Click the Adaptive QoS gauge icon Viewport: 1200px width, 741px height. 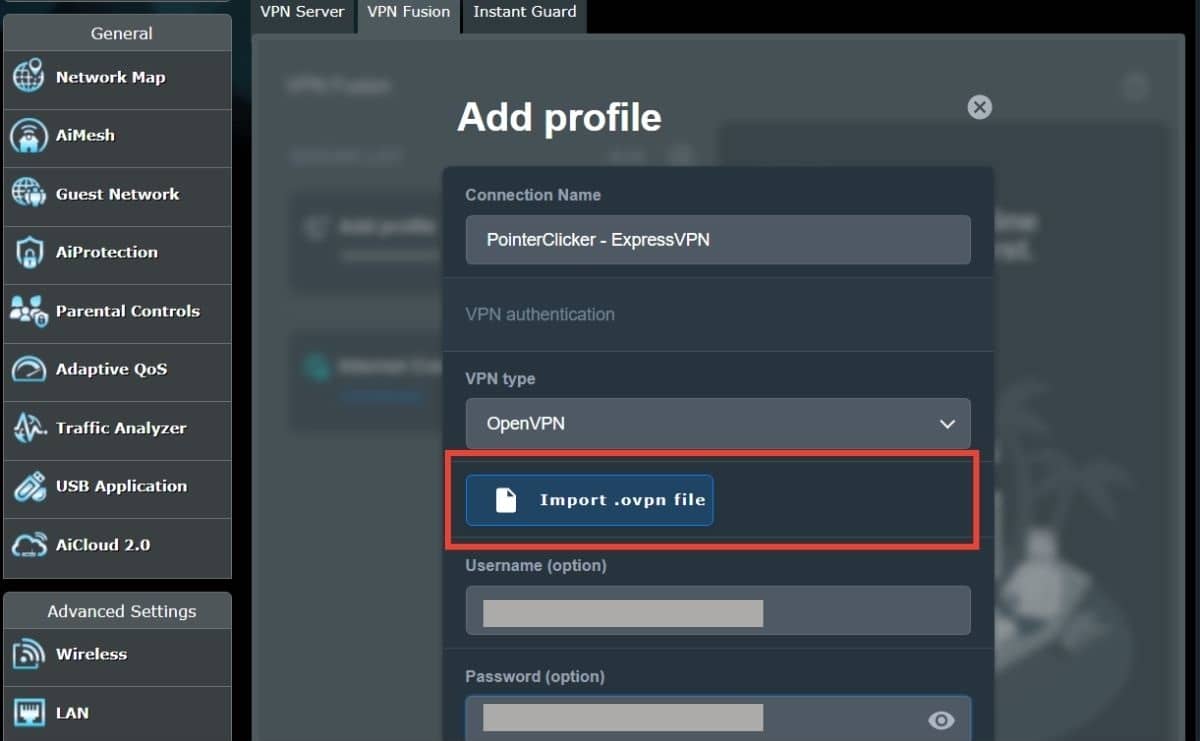[28, 369]
